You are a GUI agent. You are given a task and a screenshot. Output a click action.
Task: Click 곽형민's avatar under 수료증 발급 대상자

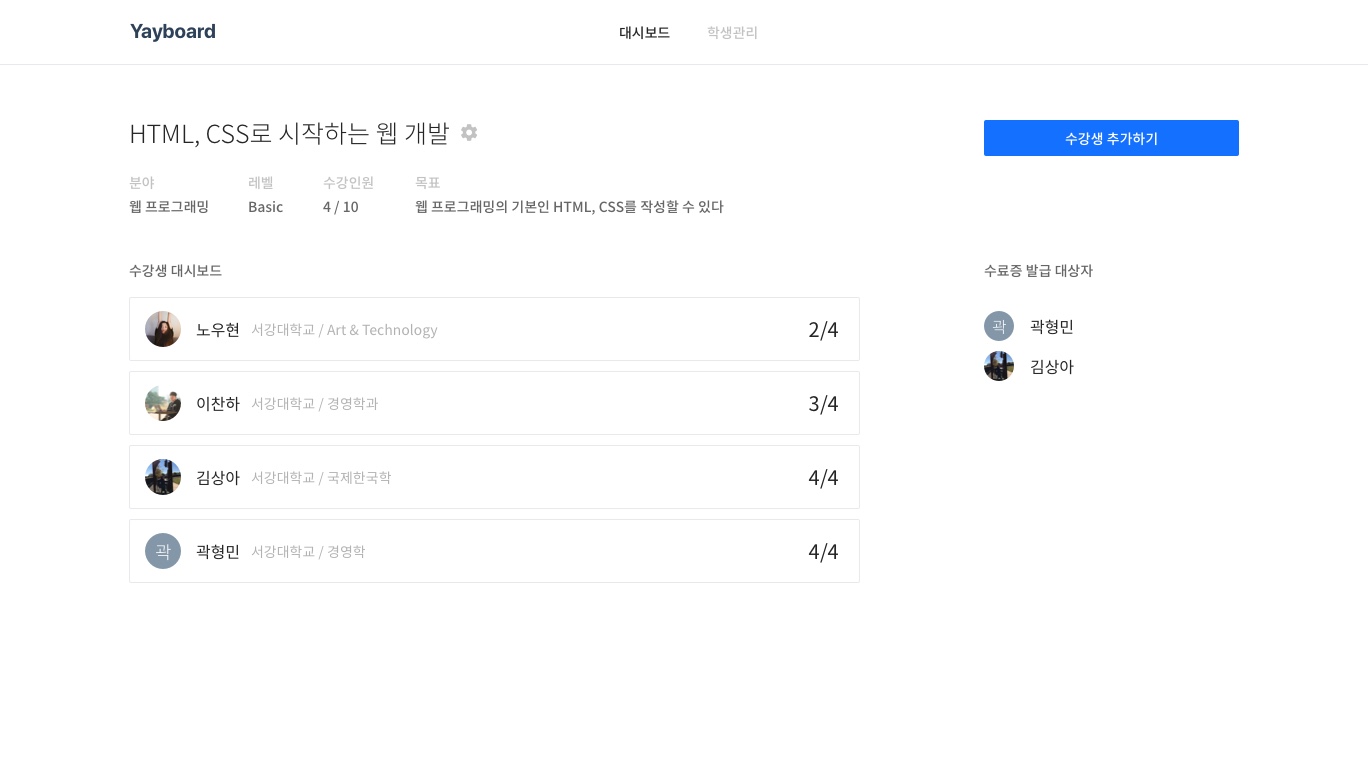(x=999, y=326)
